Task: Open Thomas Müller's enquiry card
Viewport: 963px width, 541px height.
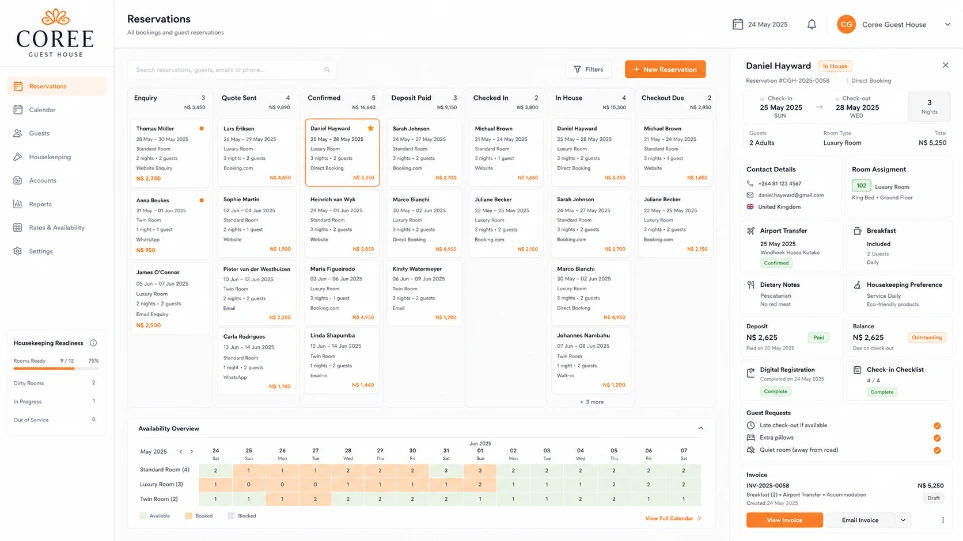Action: [x=170, y=154]
